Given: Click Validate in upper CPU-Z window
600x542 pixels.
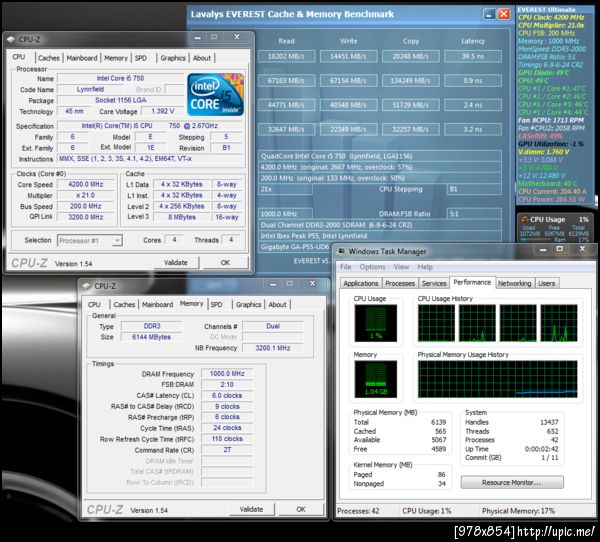Looking at the screenshot, I should (x=176, y=263).
